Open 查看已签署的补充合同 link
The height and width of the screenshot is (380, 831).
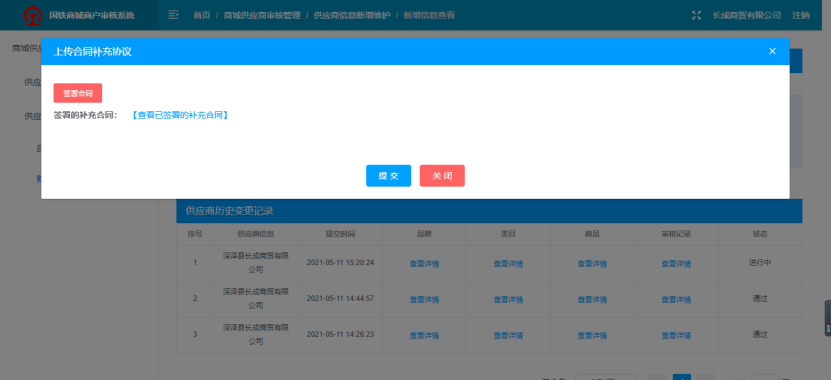tap(180, 115)
